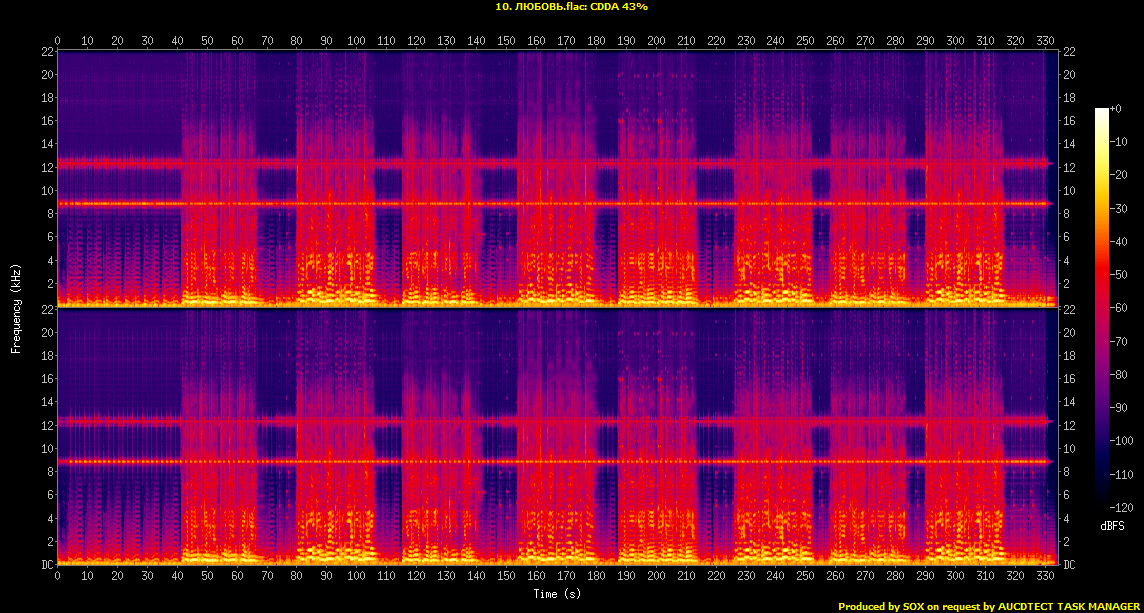Screen dimensions: 1144x613
Task: Click the "+0" label atop the color scale
Action: tap(1116, 108)
